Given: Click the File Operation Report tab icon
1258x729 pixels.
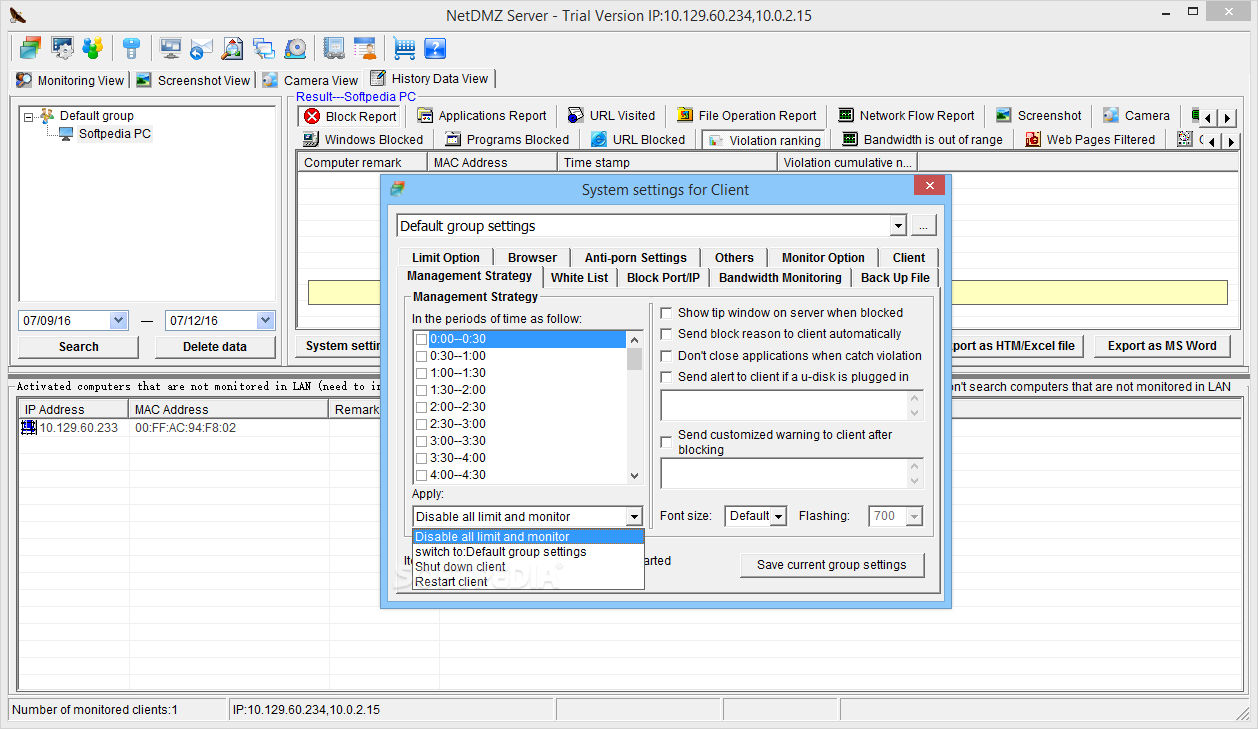Looking at the screenshot, I should tap(685, 116).
